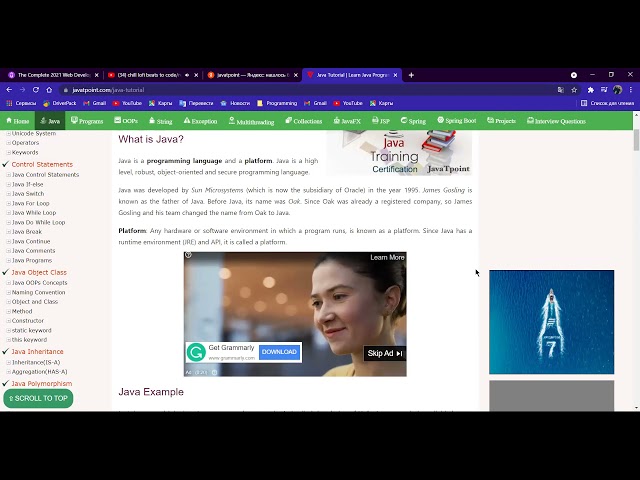The height and width of the screenshot is (480, 640).
Task: Open Spring in the nav bar
Action: pos(413,121)
